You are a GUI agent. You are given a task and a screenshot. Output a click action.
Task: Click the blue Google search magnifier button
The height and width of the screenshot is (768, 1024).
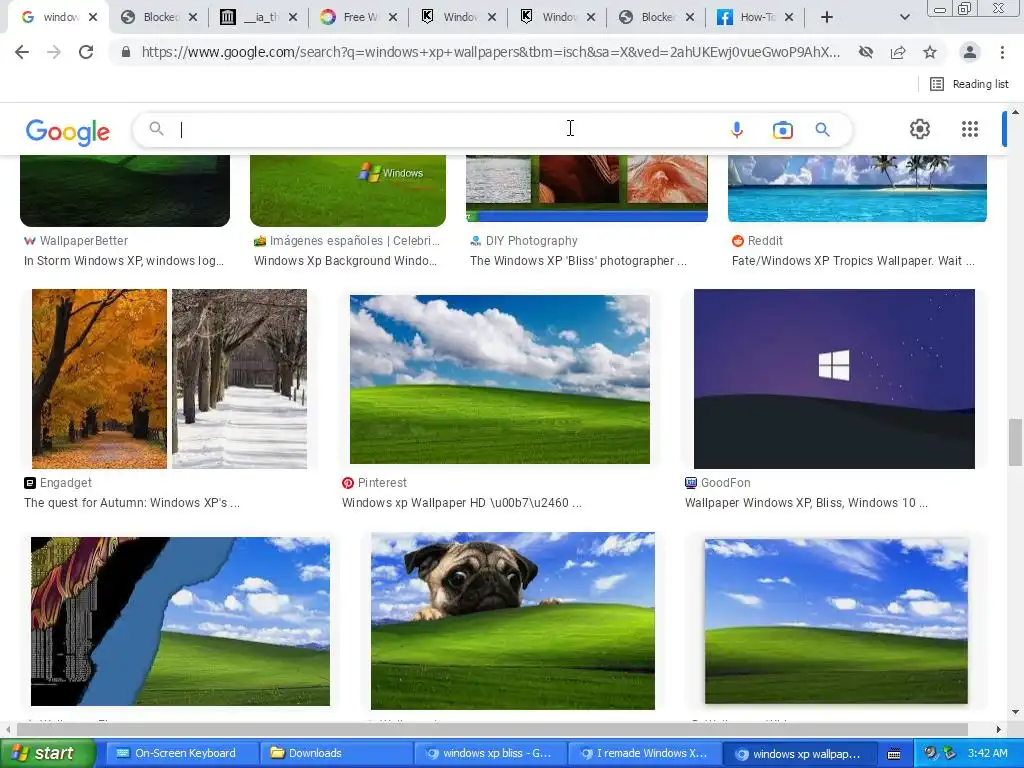[x=823, y=130]
